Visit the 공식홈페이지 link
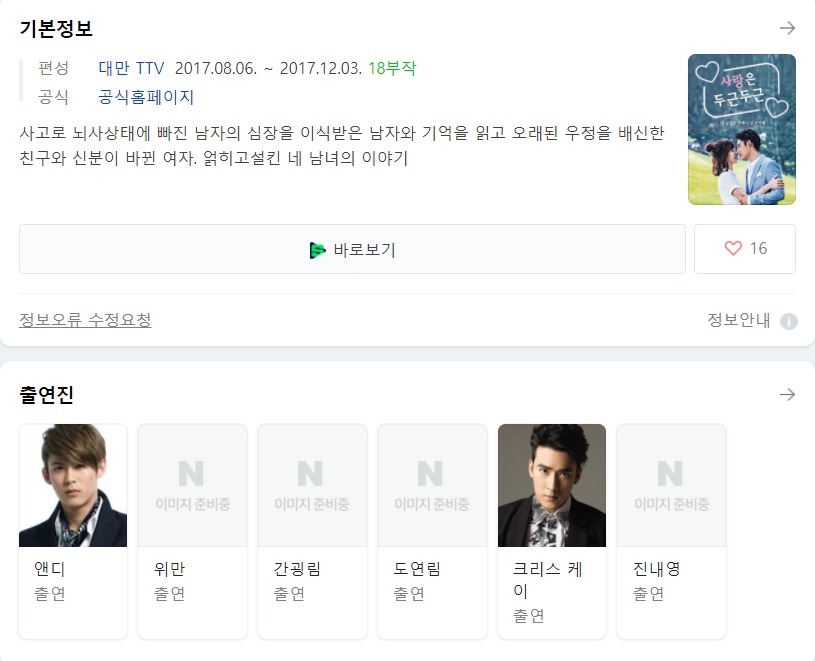The image size is (815, 661). coord(146,97)
